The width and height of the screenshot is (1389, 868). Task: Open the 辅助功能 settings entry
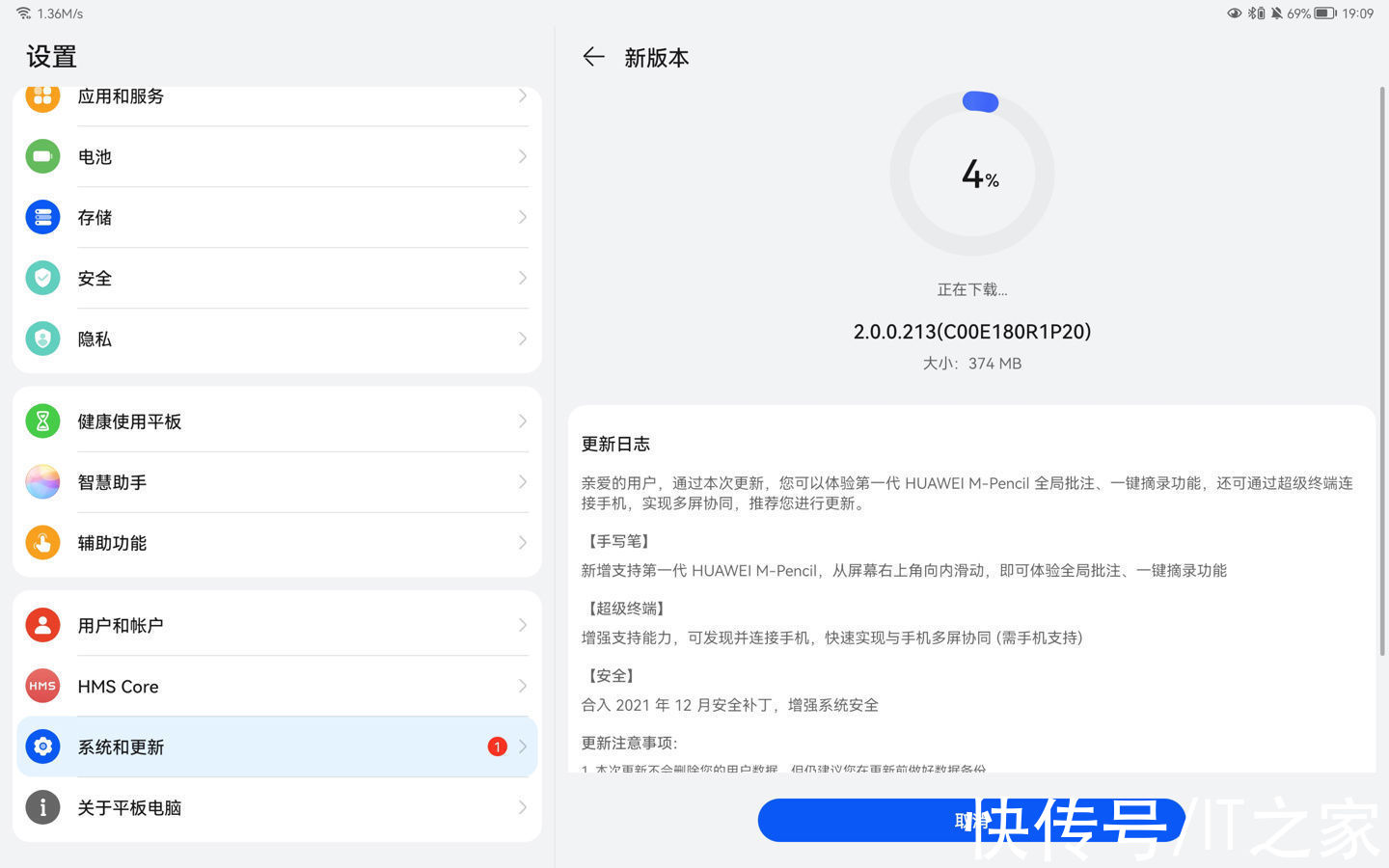pos(277,543)
